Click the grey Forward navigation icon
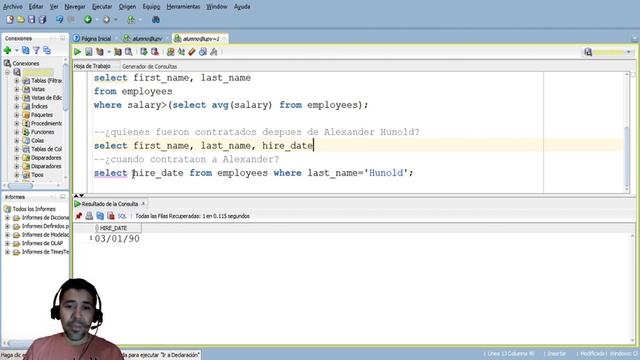 (x=106, y=19)
